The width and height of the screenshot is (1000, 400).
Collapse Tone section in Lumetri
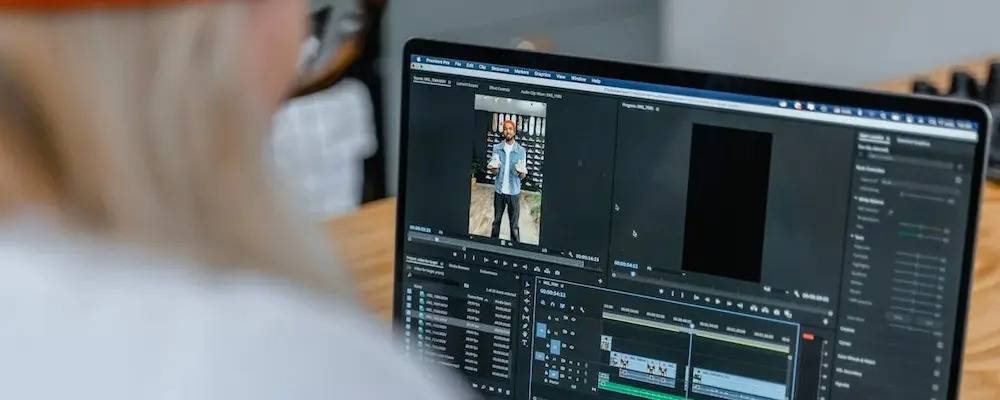point(852,236)
